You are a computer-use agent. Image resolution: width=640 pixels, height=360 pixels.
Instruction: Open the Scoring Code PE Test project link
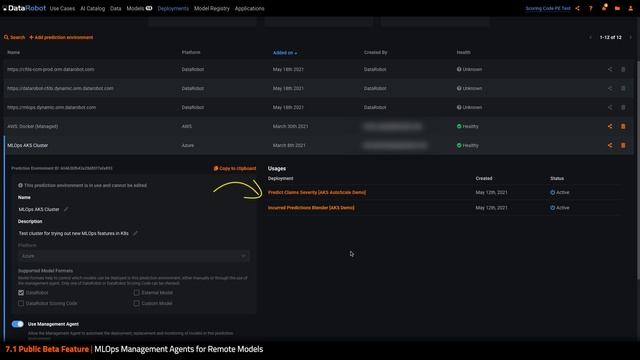[548, 8]
